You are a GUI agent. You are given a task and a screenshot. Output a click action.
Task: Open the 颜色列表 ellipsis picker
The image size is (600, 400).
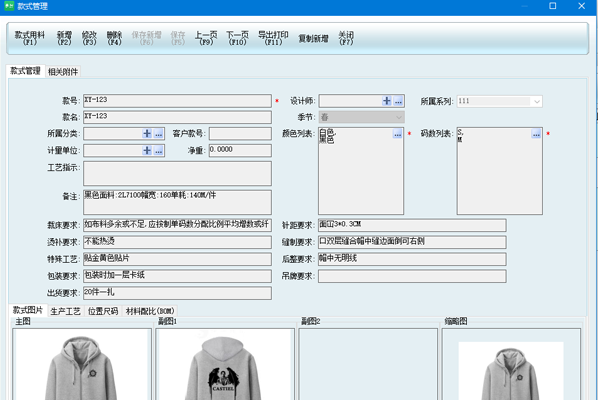pyautogui.click(x=397, y=133)
